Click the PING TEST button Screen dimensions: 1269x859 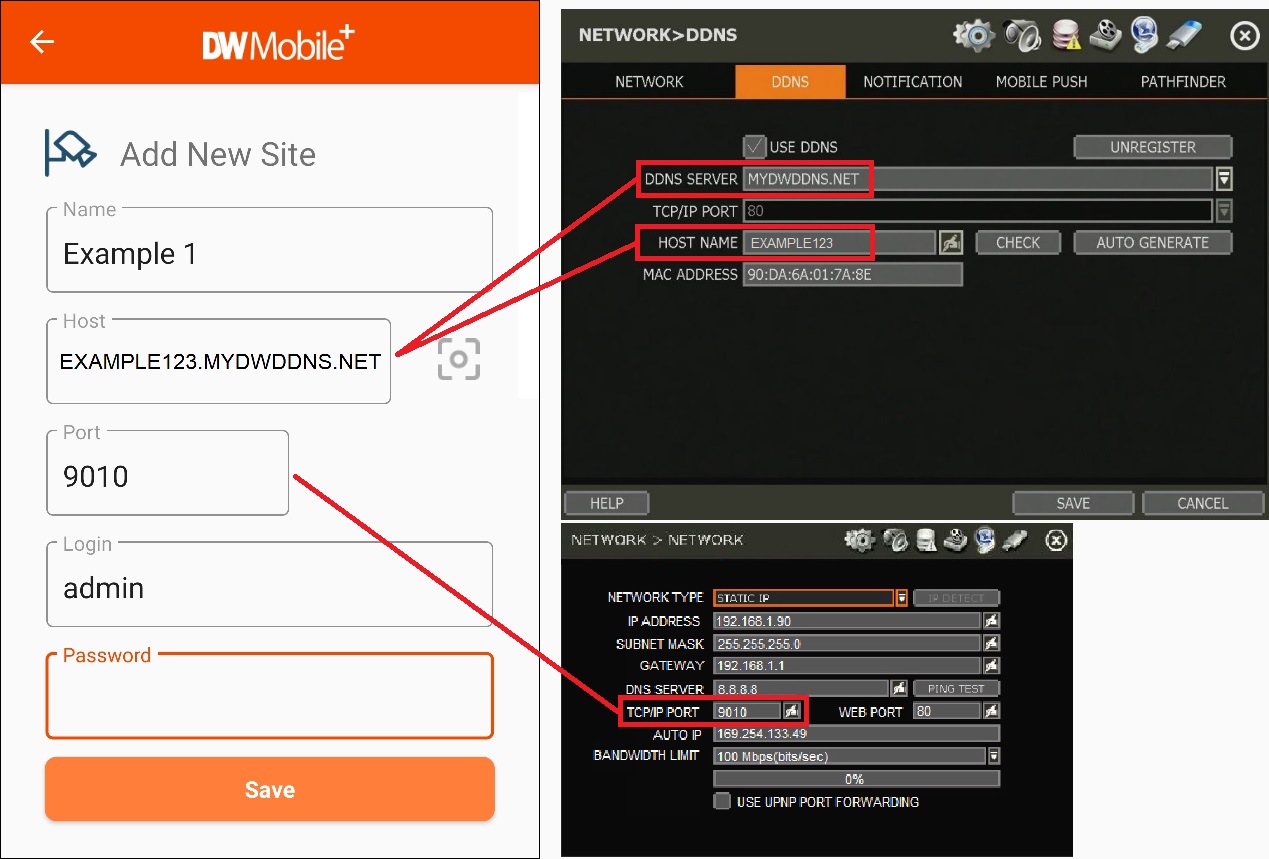point(956,689)
